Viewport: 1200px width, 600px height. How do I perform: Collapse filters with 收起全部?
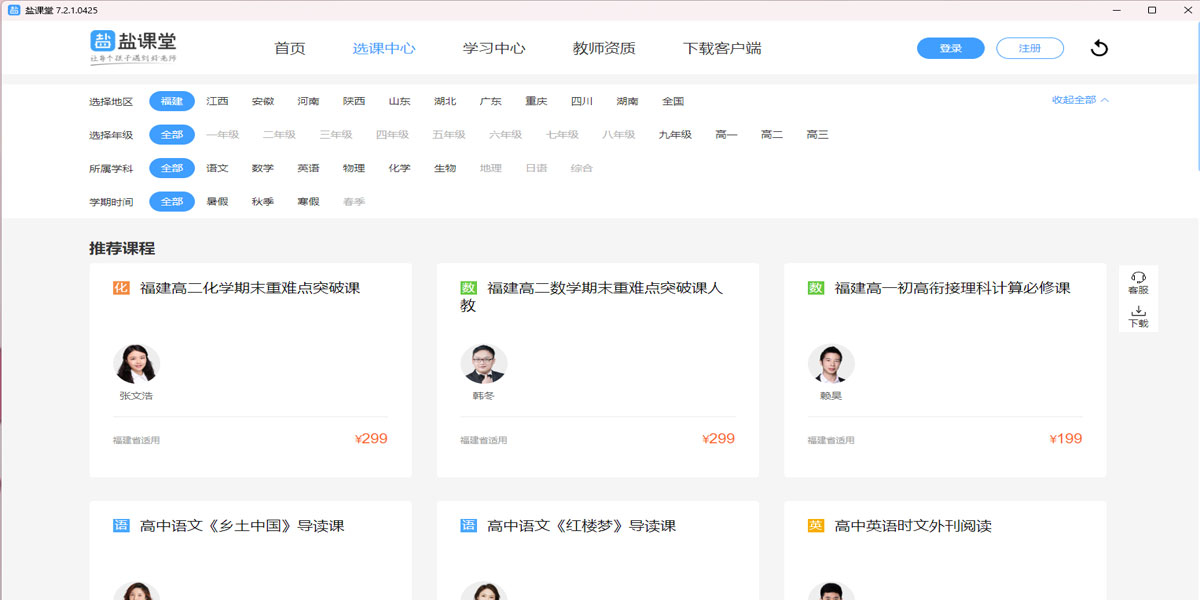click(x=1080, y=100)
